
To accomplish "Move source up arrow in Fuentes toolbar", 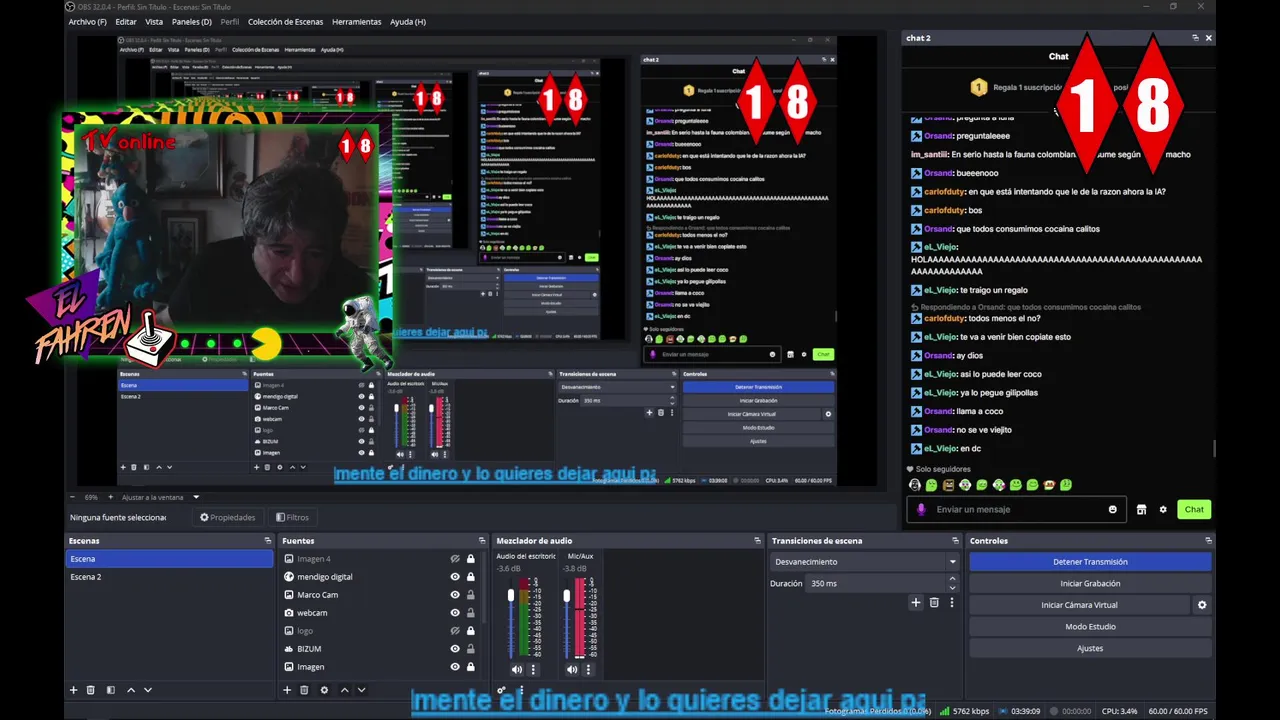I will [345, 690].
